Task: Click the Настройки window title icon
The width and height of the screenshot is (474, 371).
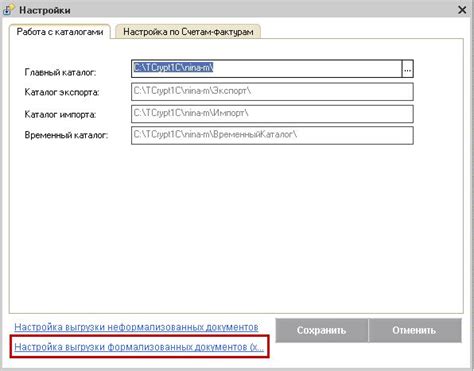Action: 8,10
